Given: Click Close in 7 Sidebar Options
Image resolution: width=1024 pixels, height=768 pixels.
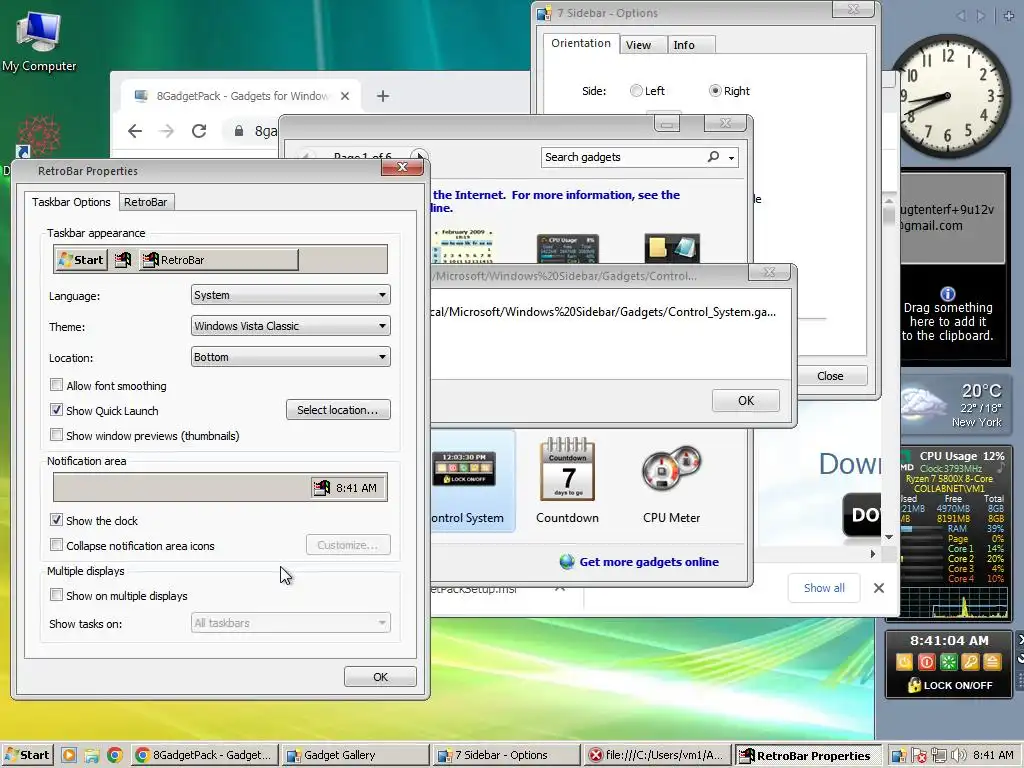Looking at the screenshot, I should pyautogui.click(x=830, y=376).
